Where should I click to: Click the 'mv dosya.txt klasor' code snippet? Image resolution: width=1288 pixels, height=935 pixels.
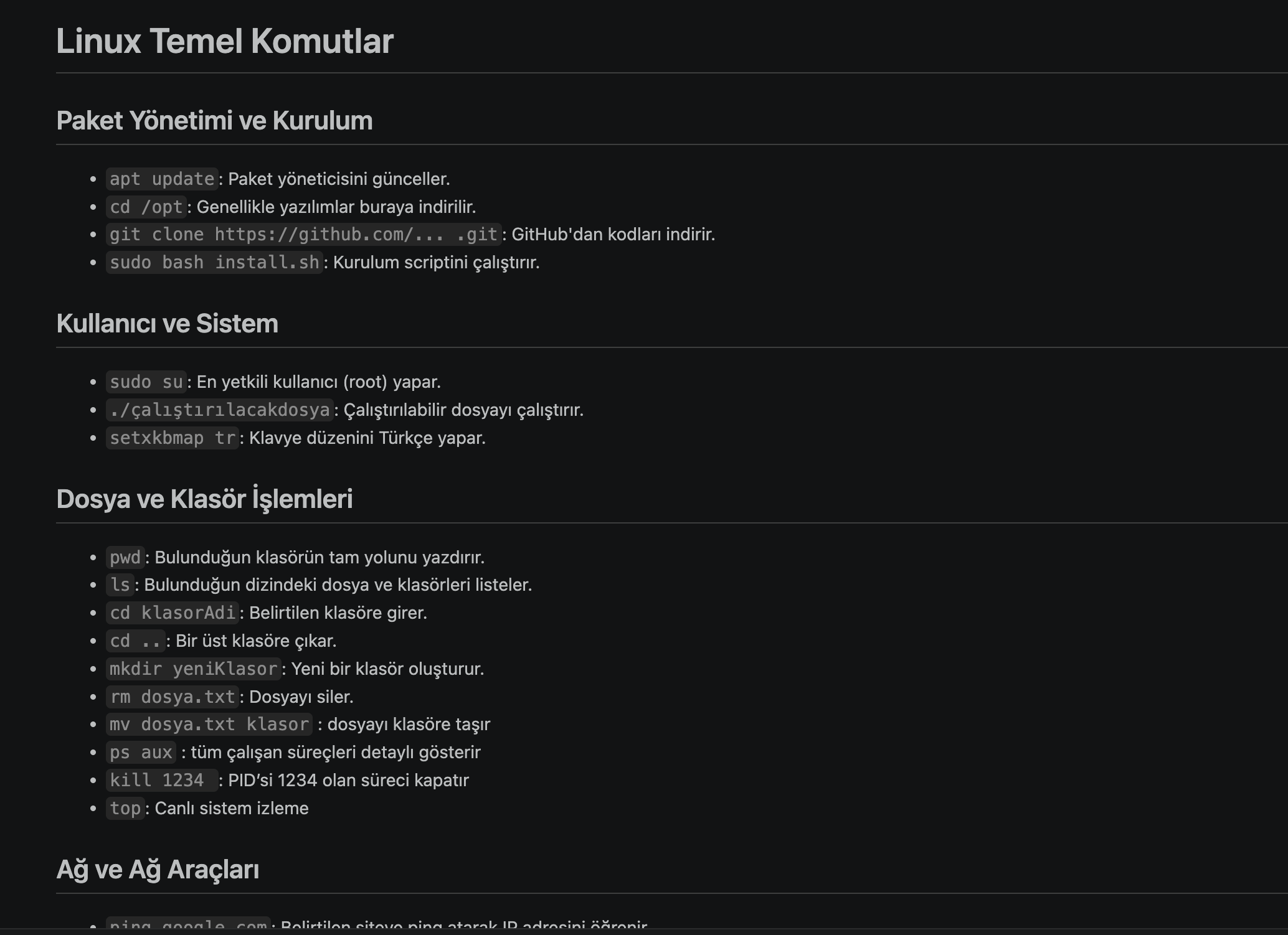point(209,724)
